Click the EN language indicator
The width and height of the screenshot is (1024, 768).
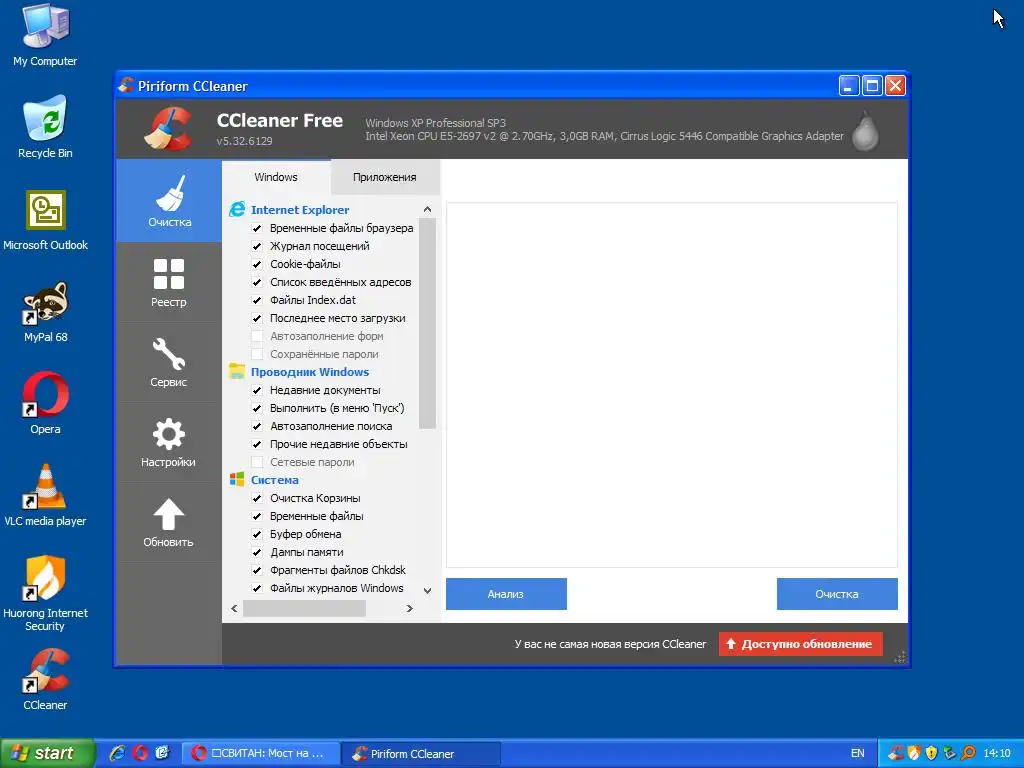click(857, 753)
